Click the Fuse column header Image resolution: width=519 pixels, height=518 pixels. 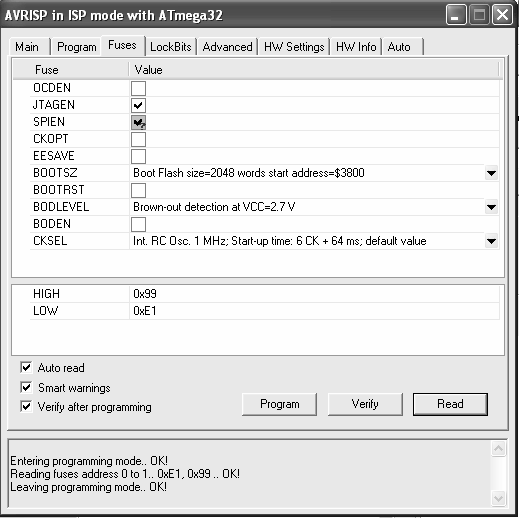coord(71,70)
